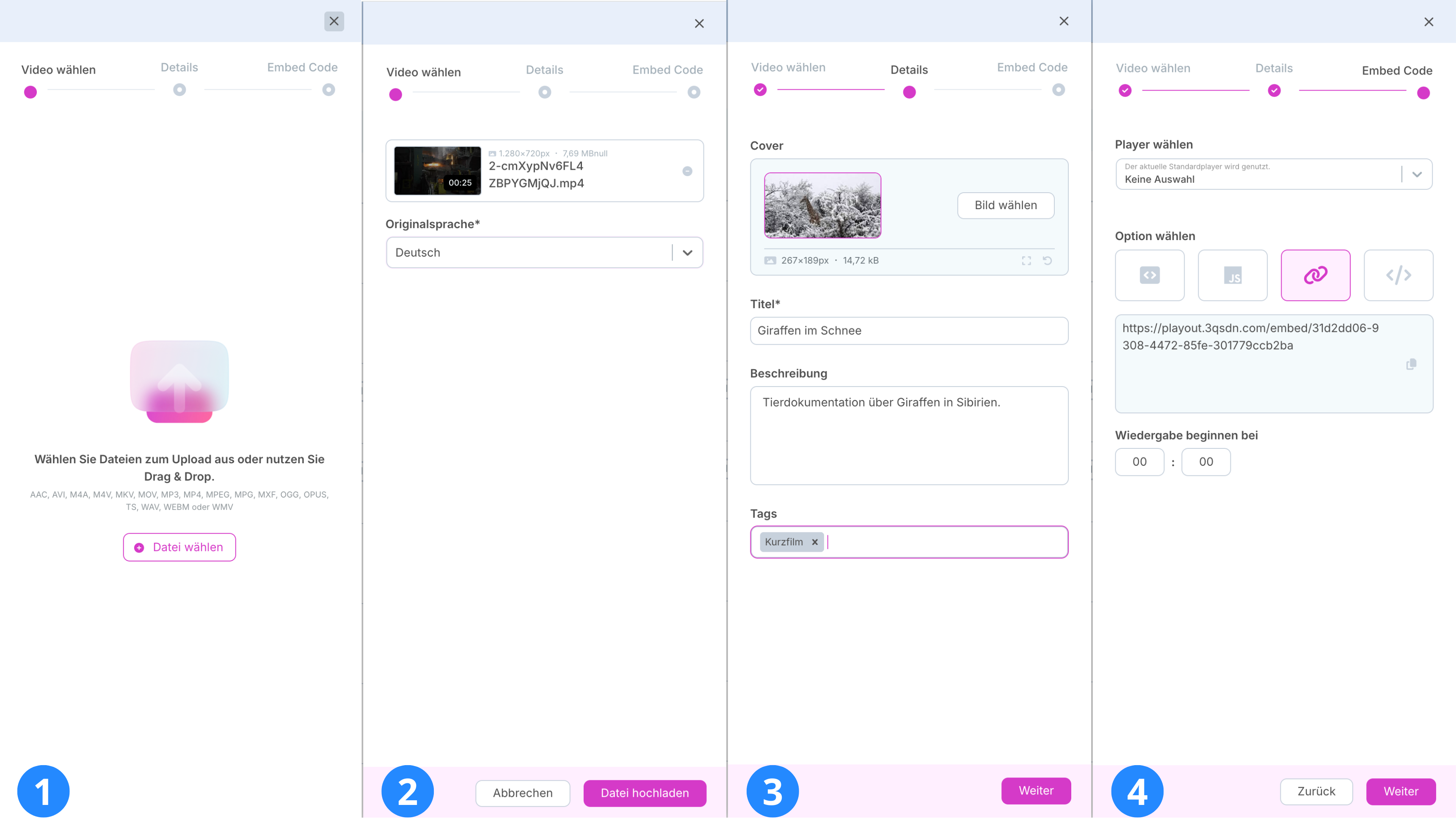The image size is (1456, 835).
Task: Click the Zurück button
Action: (1316, 791)
